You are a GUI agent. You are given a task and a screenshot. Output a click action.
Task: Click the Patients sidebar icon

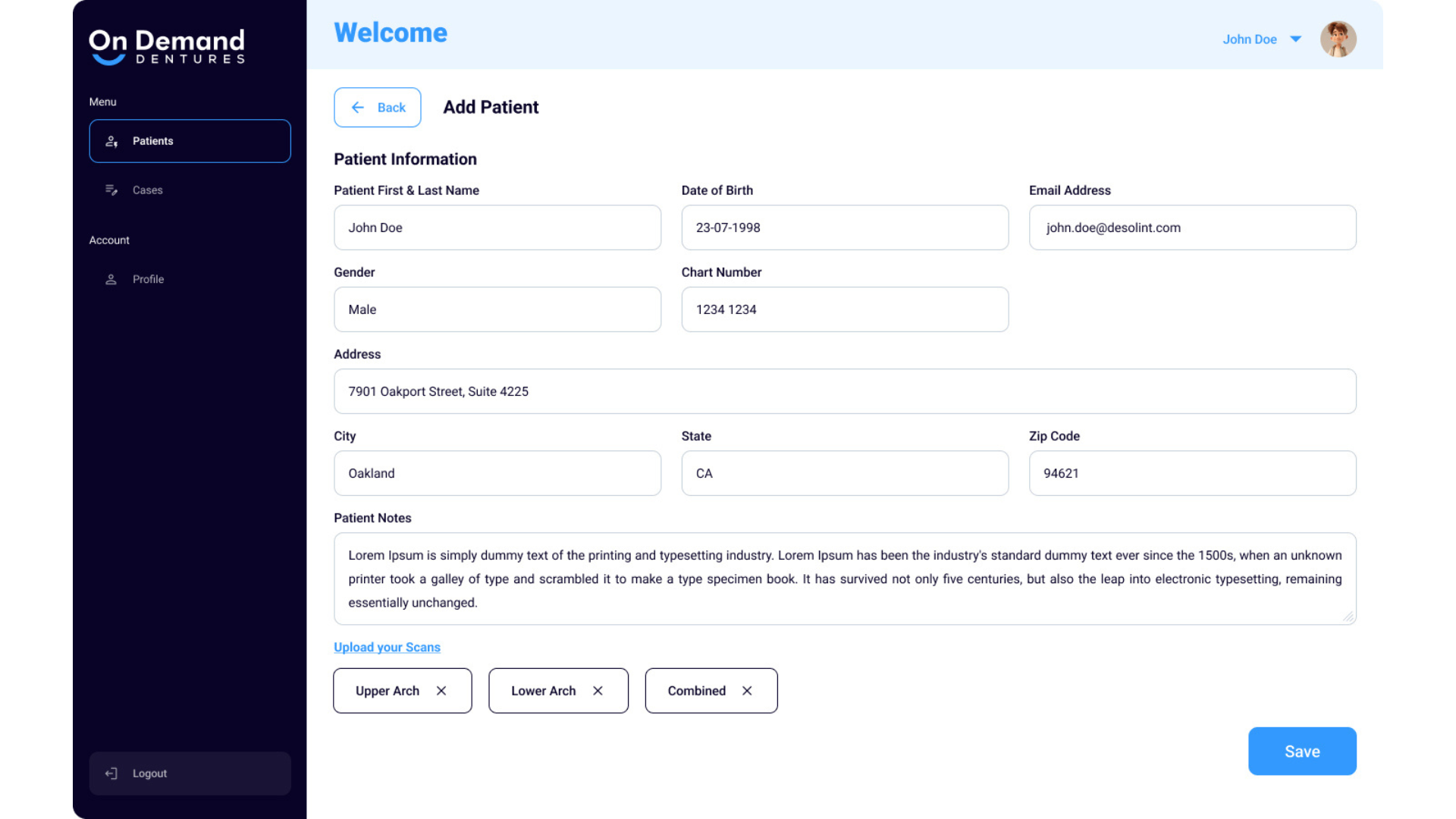pyautogui.click(x=111, y=141)
